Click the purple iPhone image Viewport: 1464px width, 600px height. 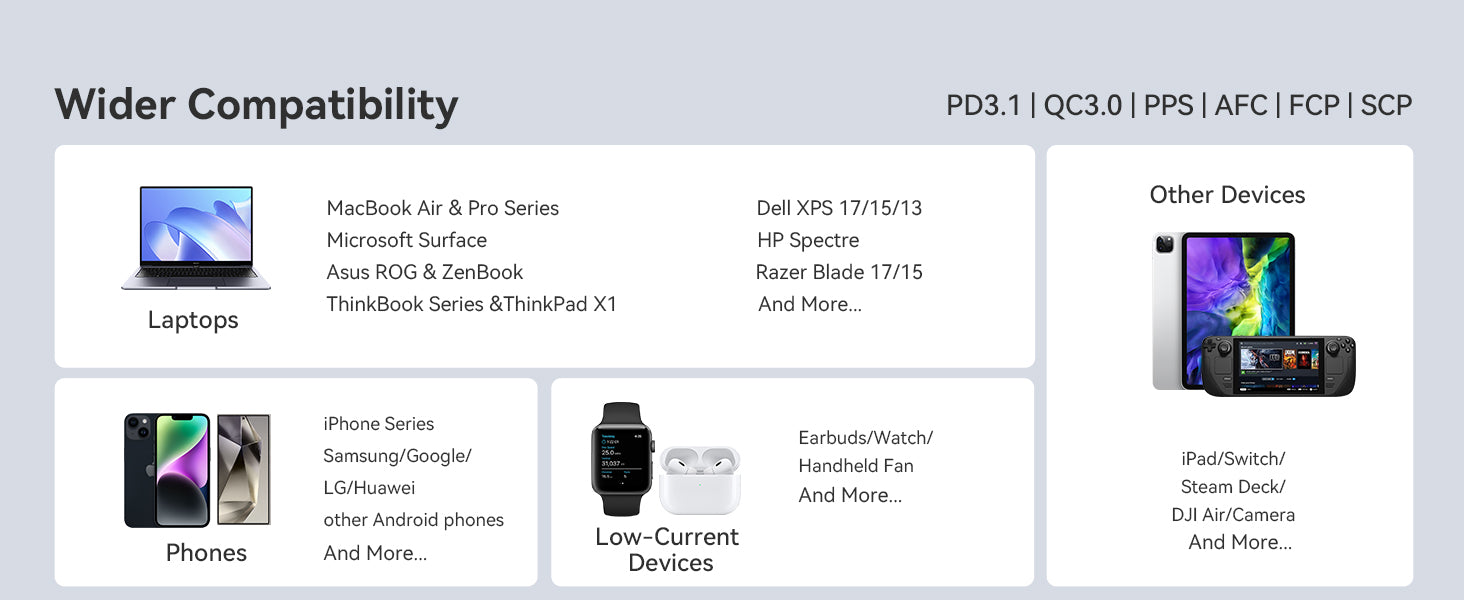pos(167,470)
